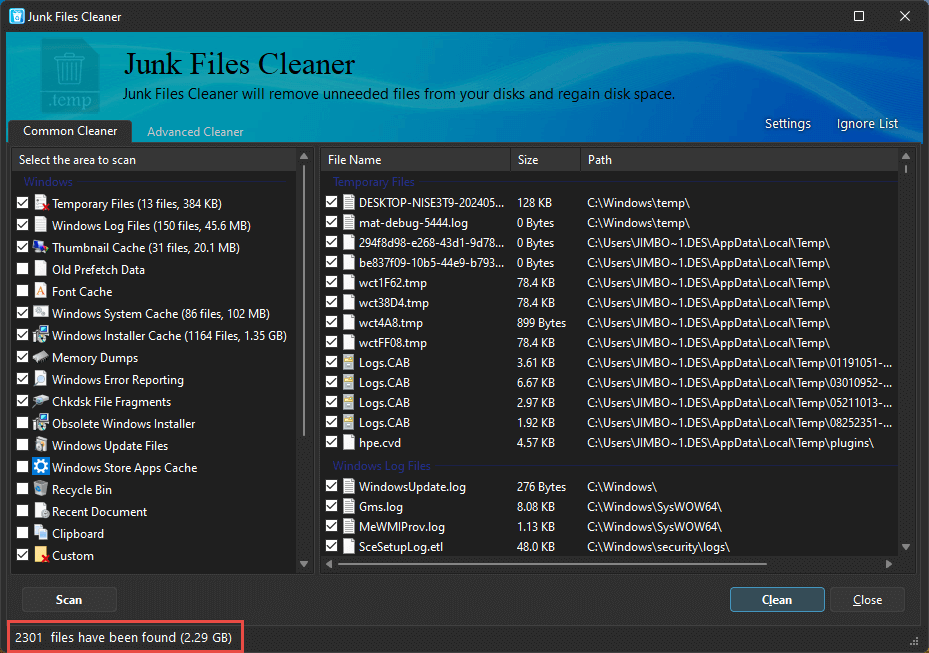Click the 2301 files have been found status text
929x653 pixels.
(x=123, y=638)
